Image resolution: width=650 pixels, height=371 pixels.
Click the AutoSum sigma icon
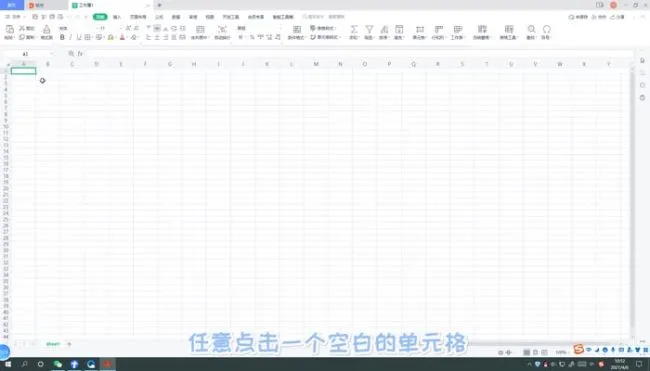tap(354, 29)
